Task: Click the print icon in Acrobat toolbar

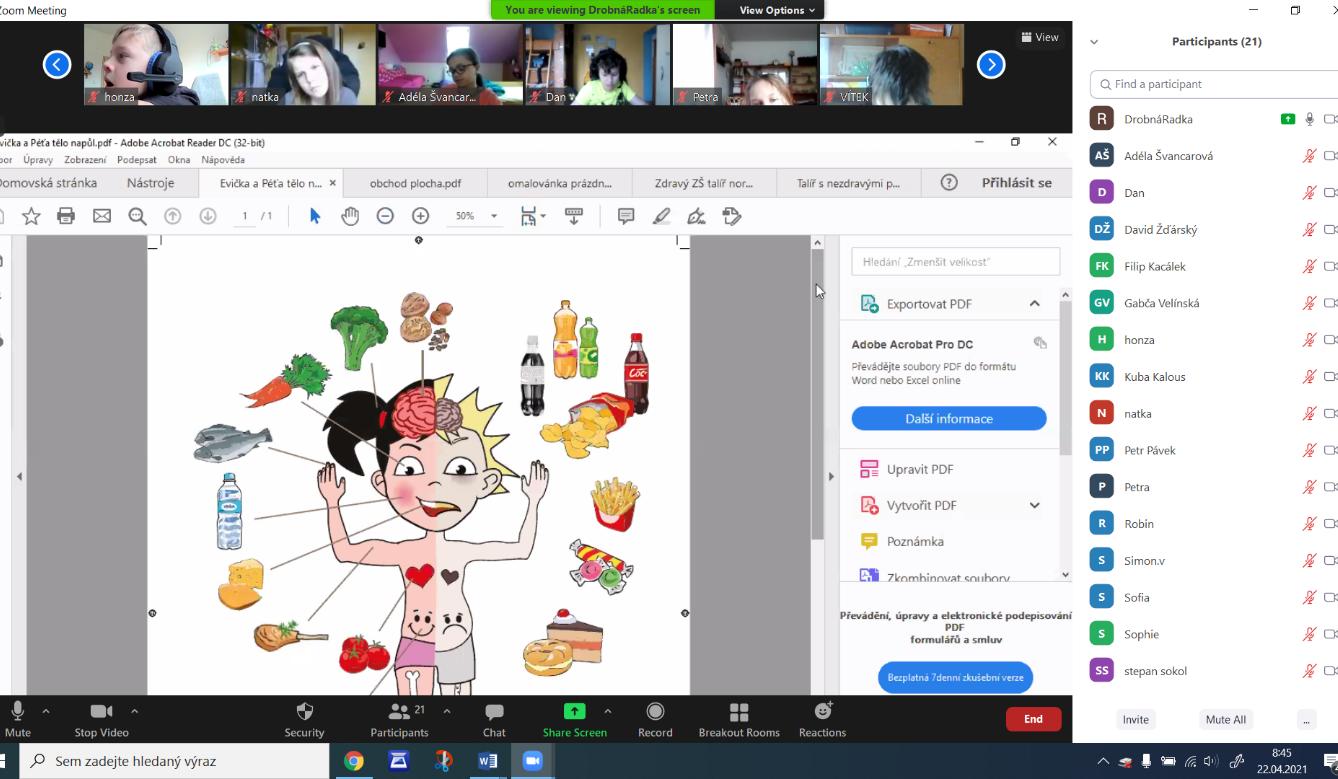Action: pyautogui.click(x=66, y=216)
